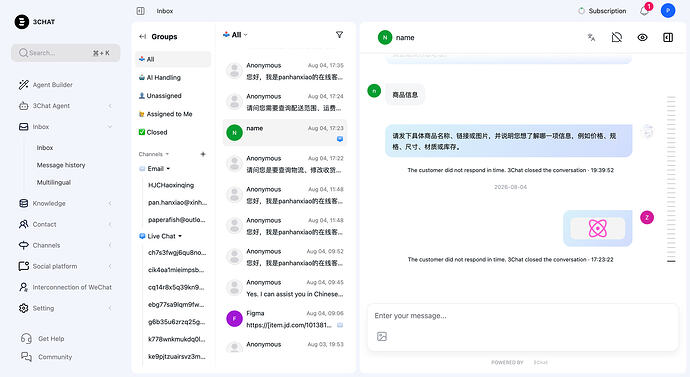Open Anonymous conversation from Aug 04, 17:22
Screen dimensions: 690x377
[x=285, y=164]
